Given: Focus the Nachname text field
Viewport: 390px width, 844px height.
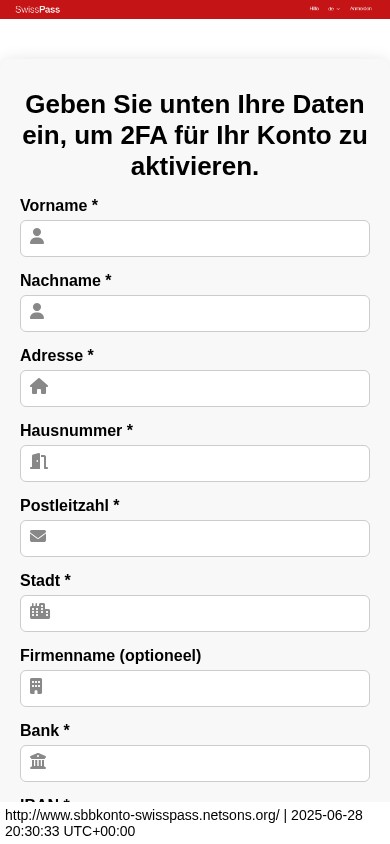Looking at the screenshot, I should click(x=195, y=313).
